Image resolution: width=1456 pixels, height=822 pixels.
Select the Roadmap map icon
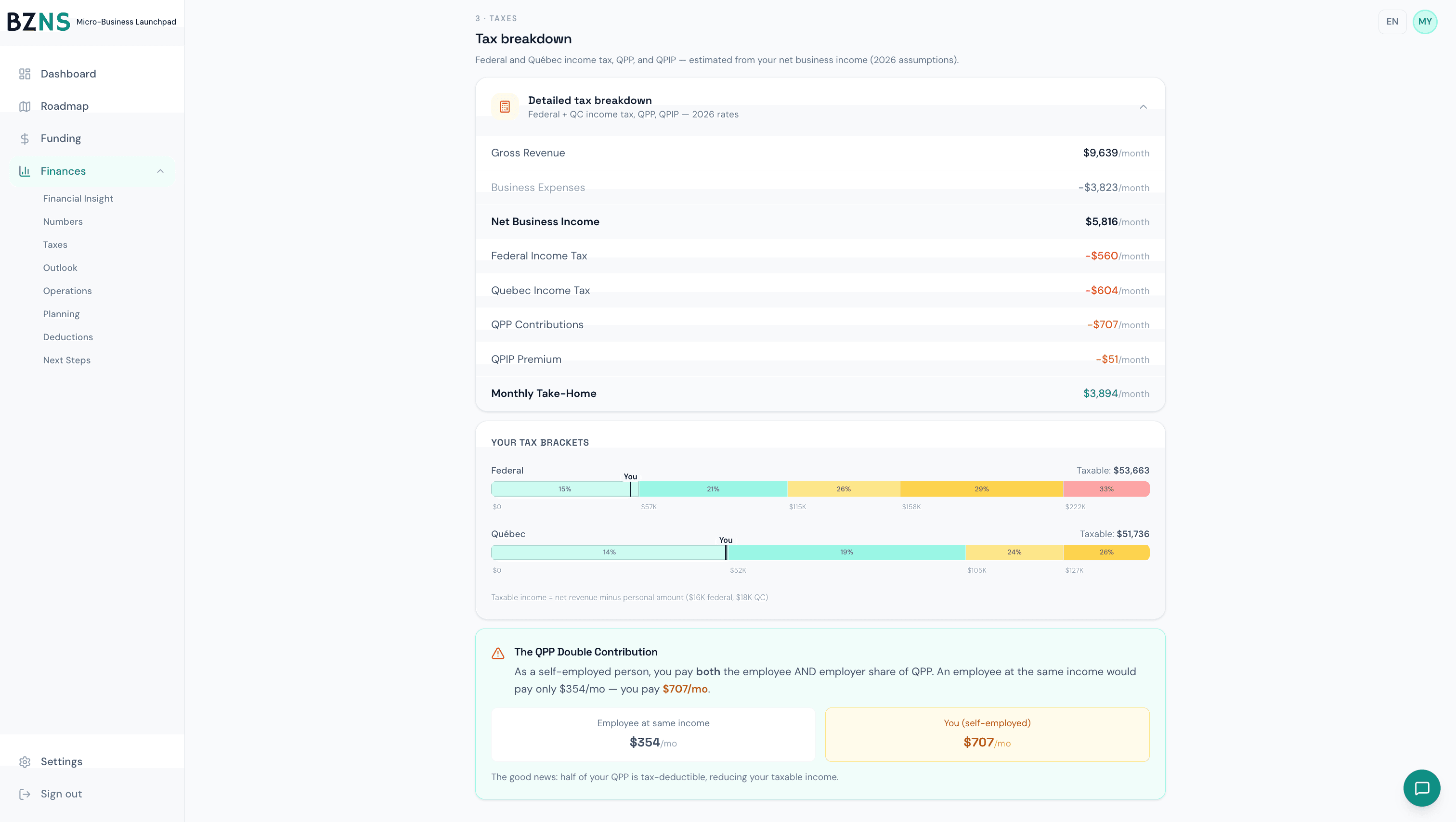pos(25,106)
